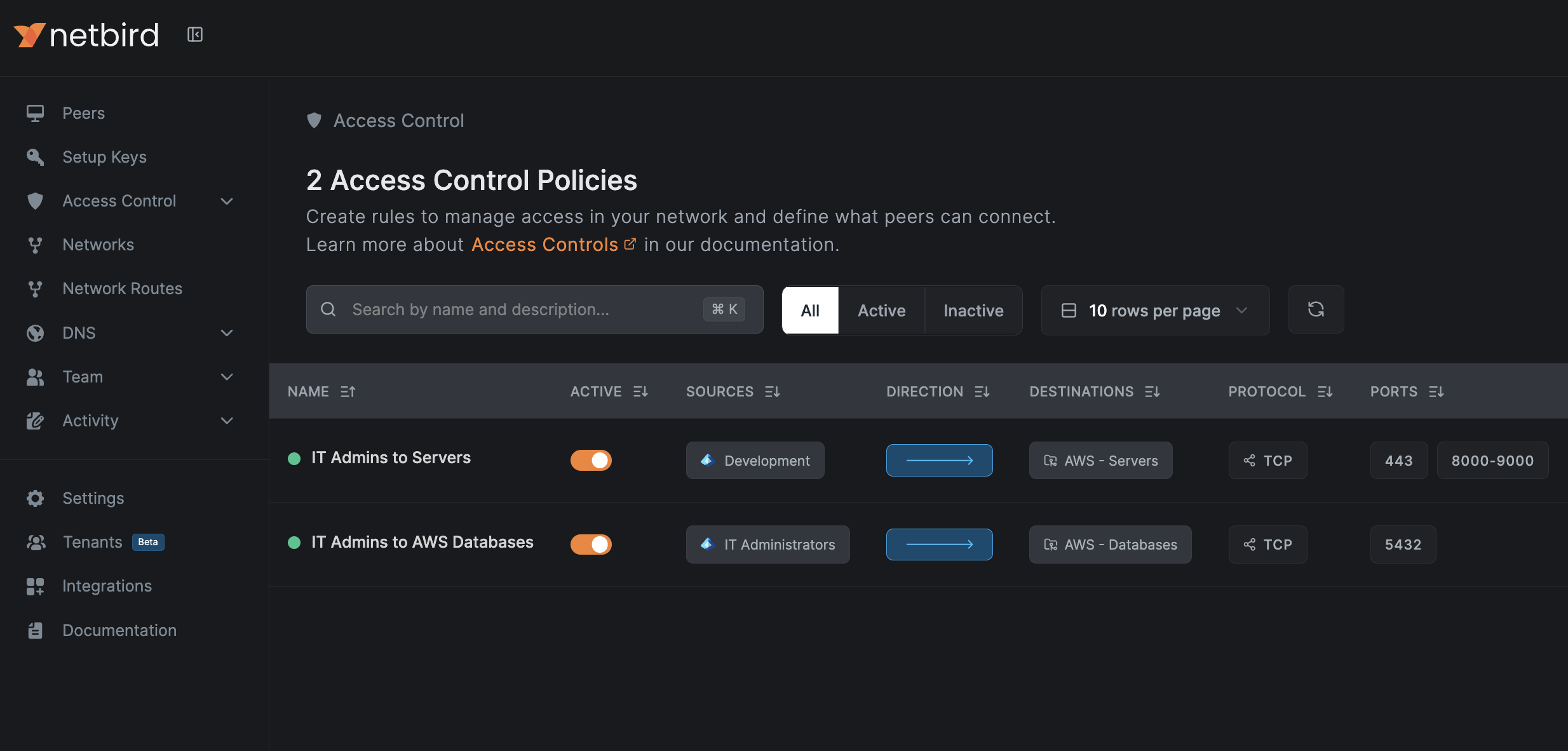Expand the Access Control sidebar menu

pos(227,201)
